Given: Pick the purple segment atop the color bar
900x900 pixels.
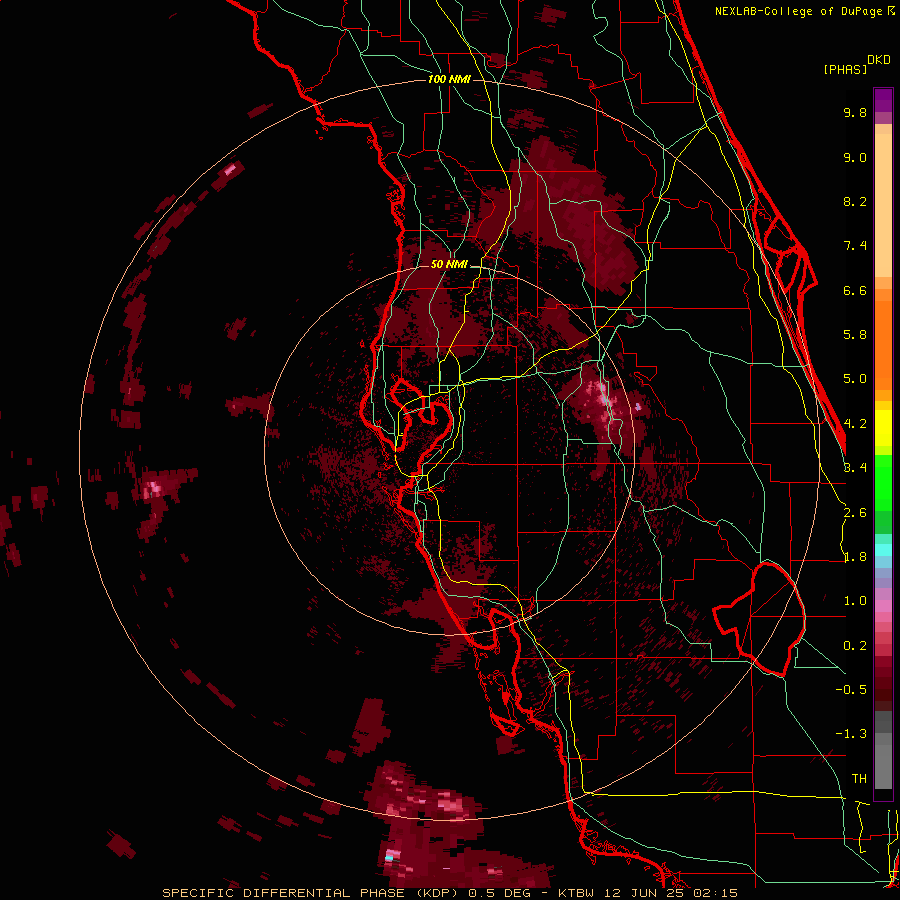Looking at the screenshot, I should (x=883, y=100).
